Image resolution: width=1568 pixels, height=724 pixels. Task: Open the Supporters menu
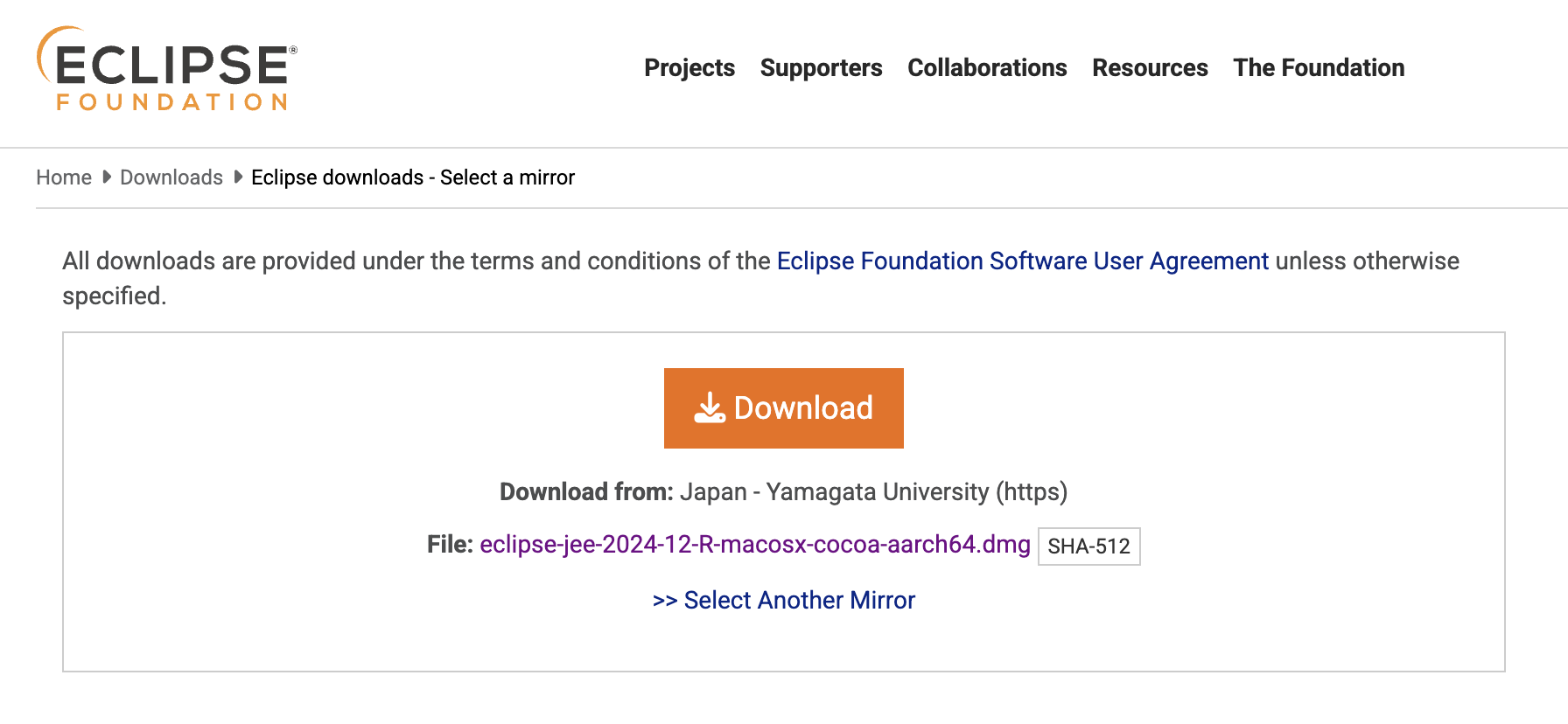click(x=821, y=67)
